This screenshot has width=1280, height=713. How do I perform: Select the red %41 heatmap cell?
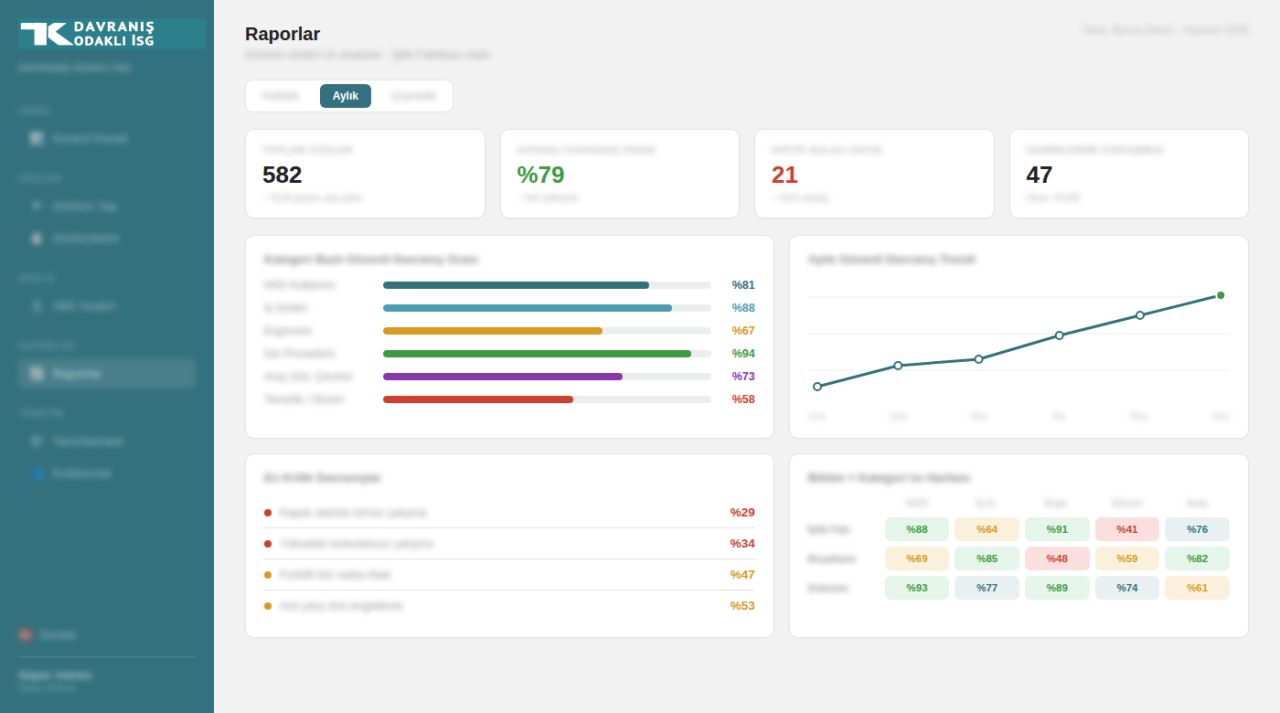coord(1127,529)
